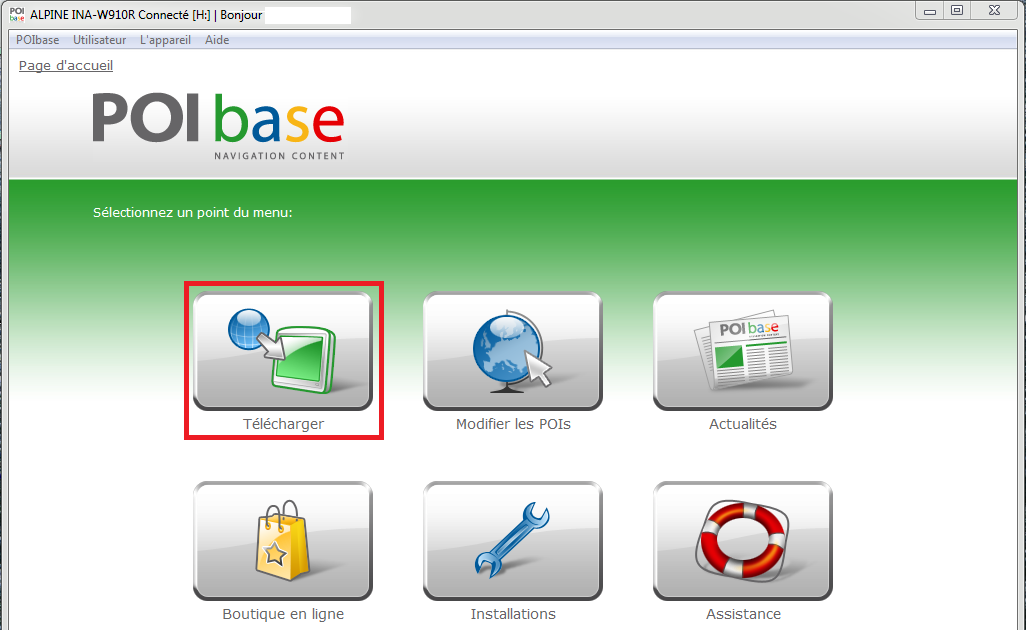Screen dimensions: 1026x630
Task: Open the Utilisateur menu
Action: tap(99, 40)
